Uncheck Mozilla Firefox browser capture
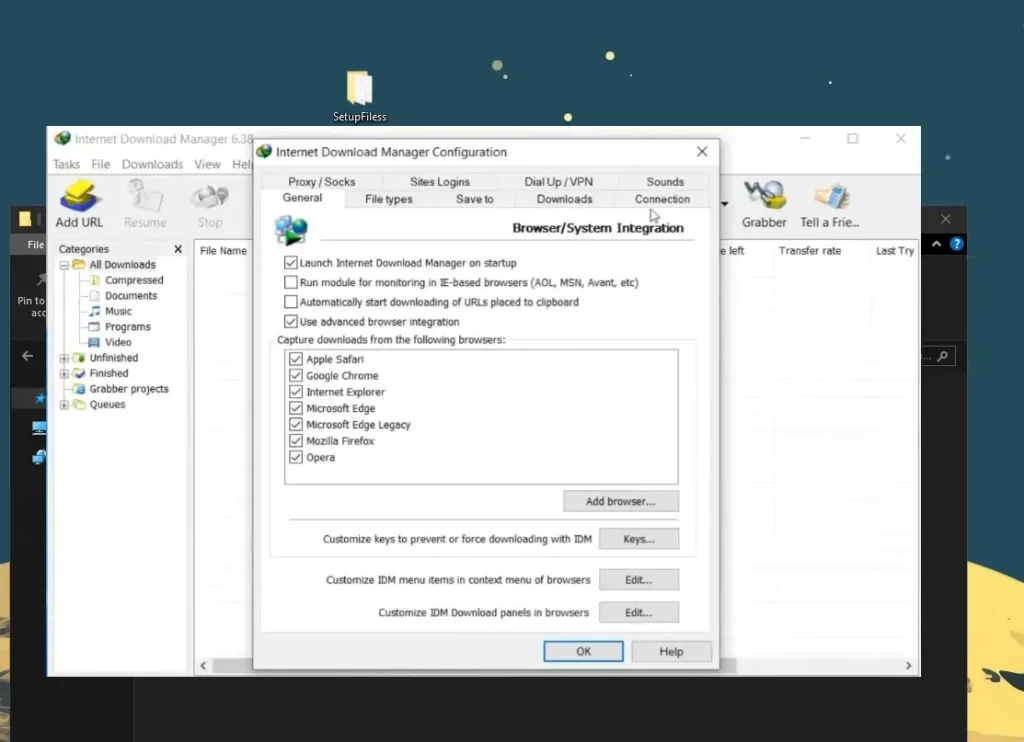Viewport: 1024px width, 742px height. coord(296,441)
